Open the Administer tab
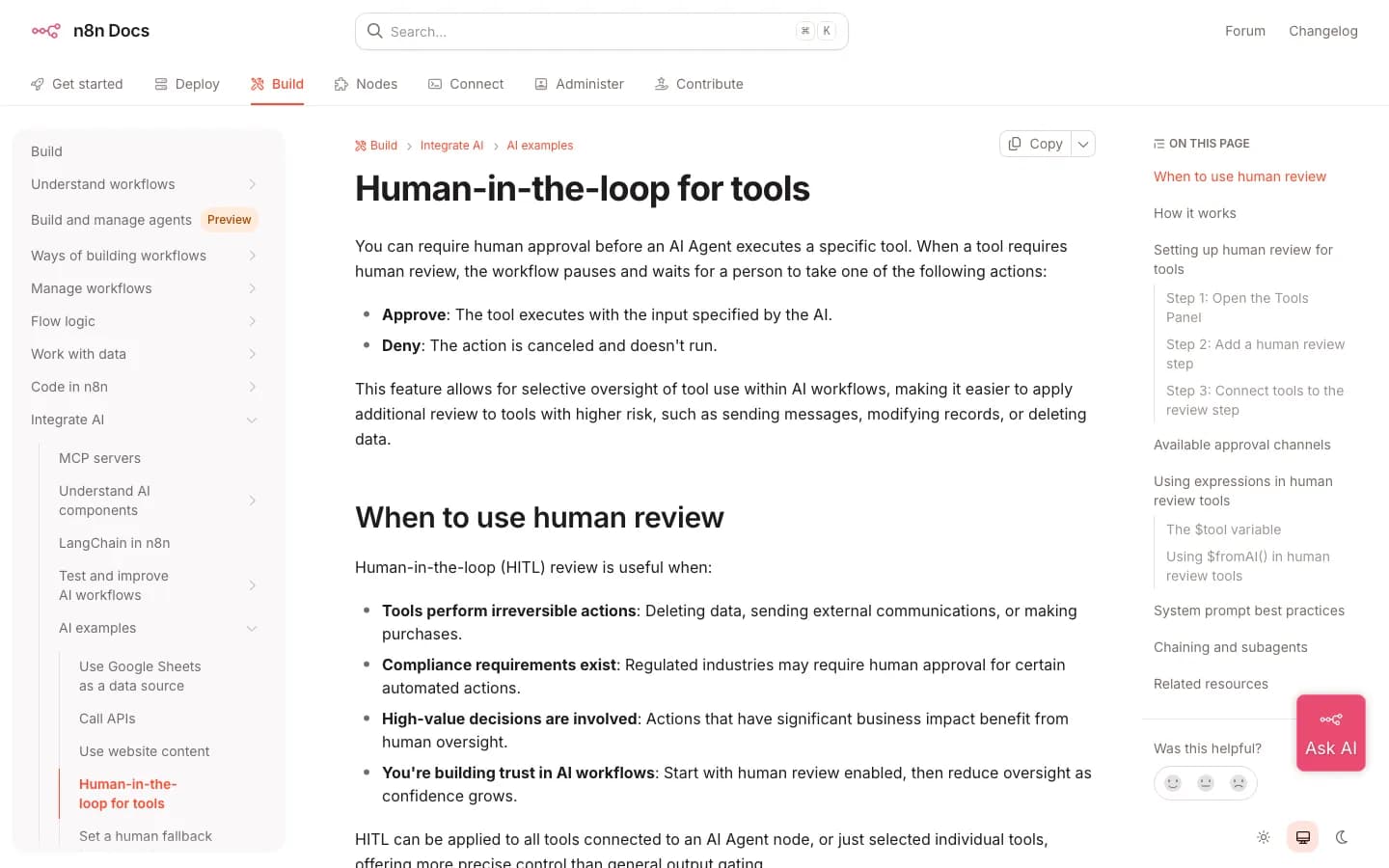 coord(579,84)
